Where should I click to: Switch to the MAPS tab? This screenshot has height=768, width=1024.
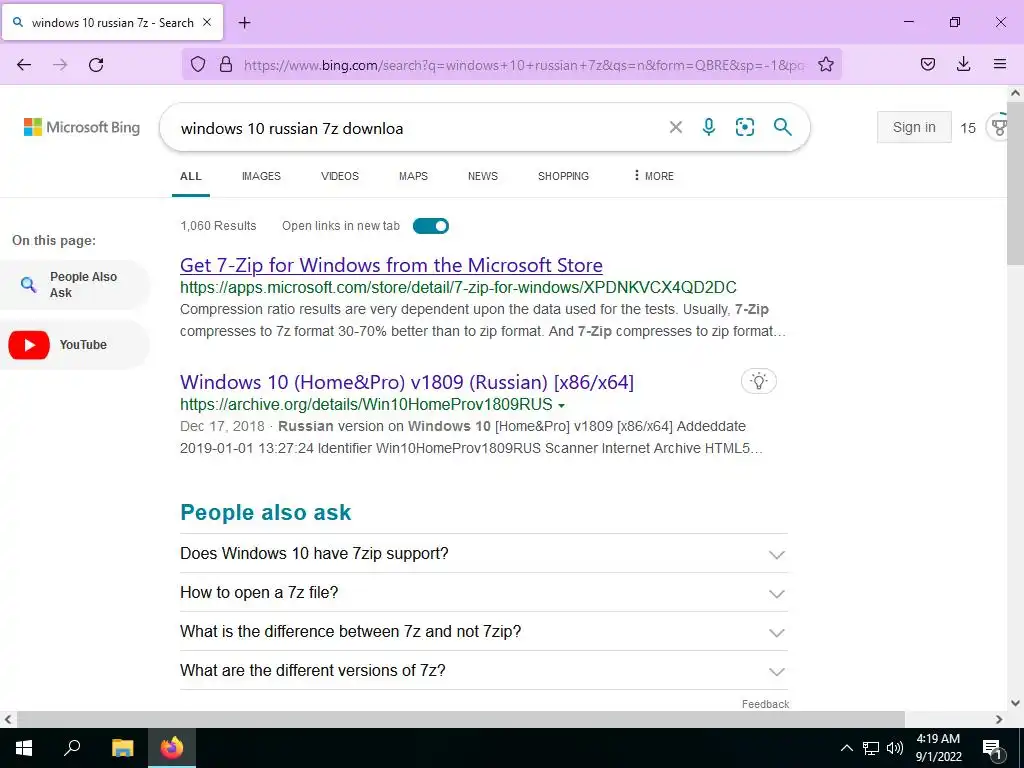click(413, 176)
